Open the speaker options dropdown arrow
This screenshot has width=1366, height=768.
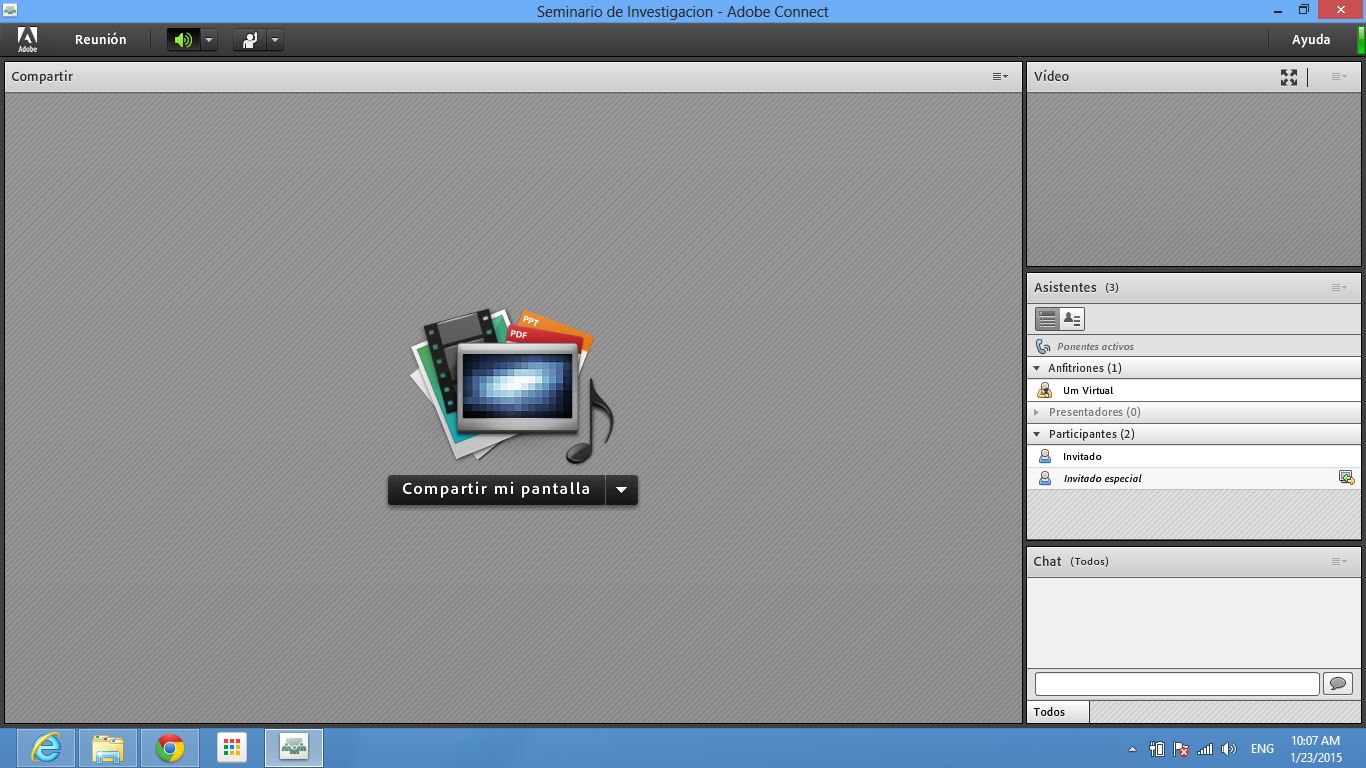209,40
